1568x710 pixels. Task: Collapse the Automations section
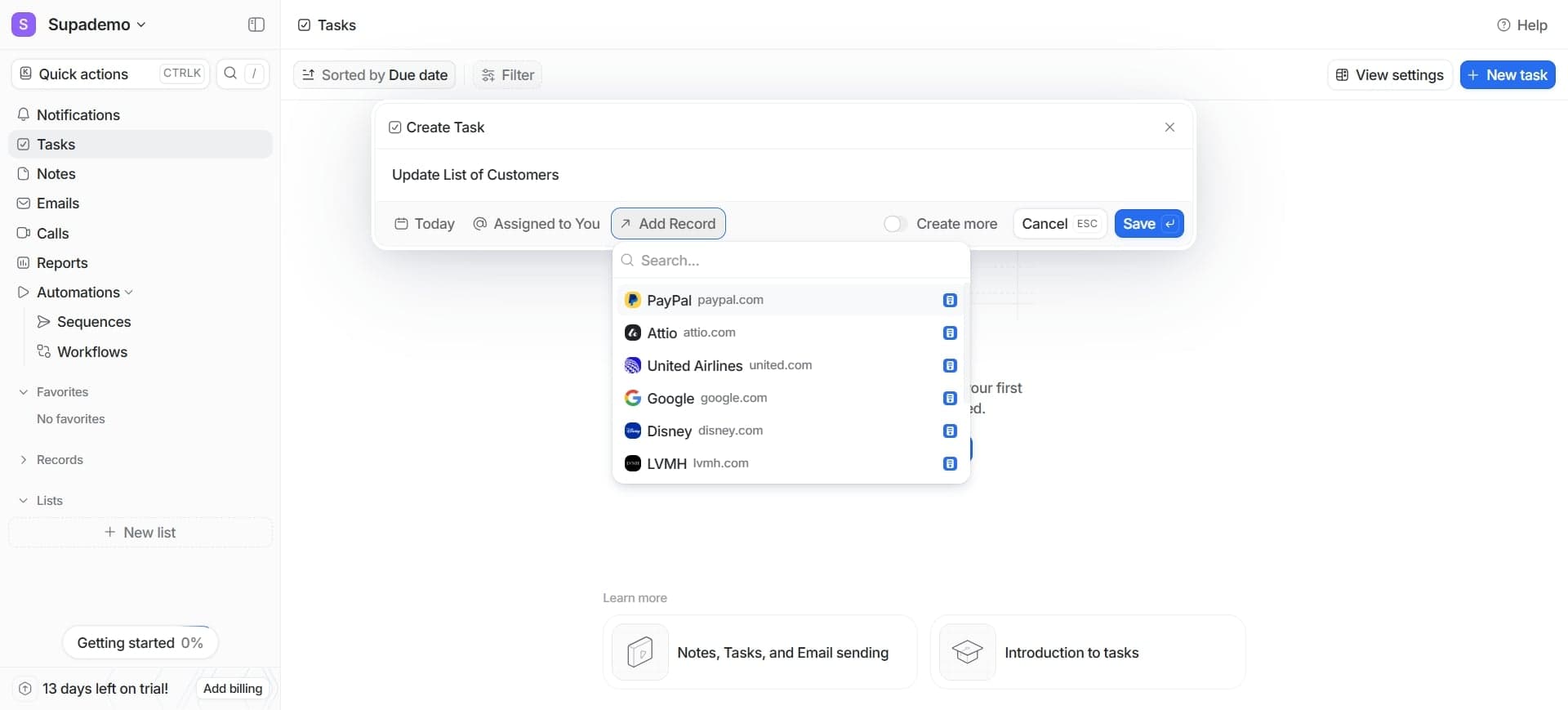[128, 292]
